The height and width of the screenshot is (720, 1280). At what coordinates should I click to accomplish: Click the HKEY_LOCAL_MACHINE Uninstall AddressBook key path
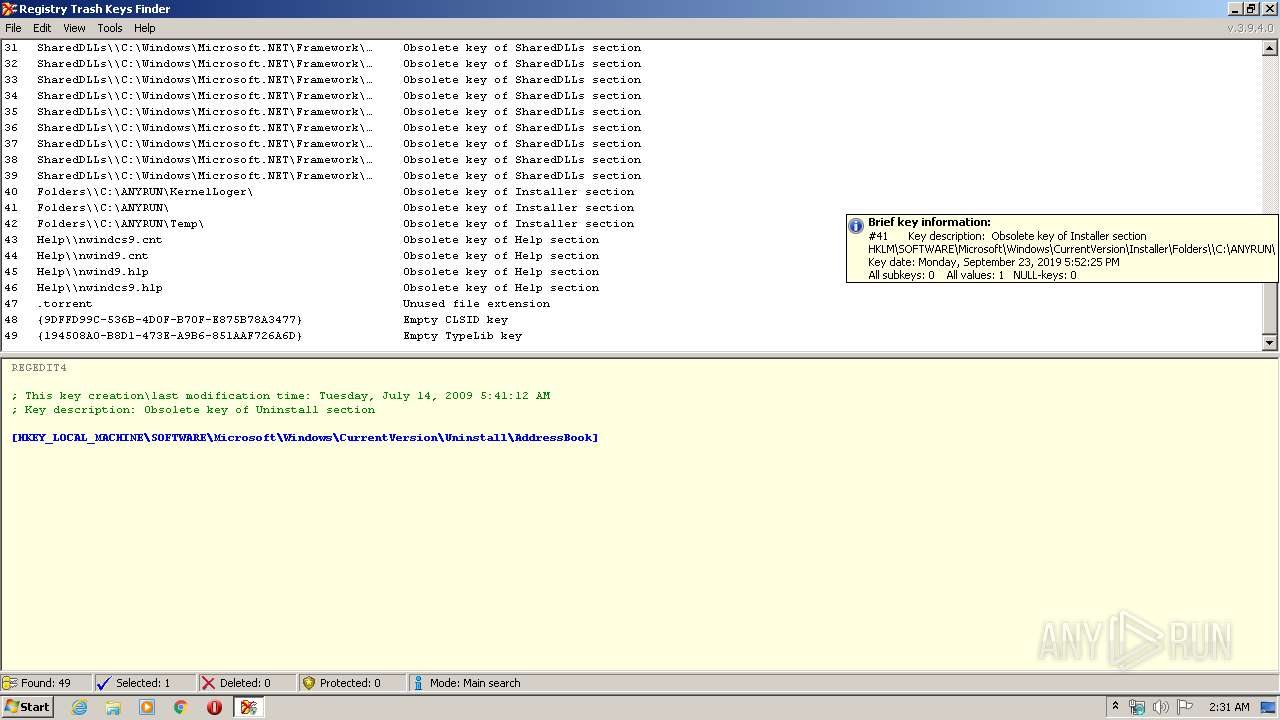click(x=305, y=438)
